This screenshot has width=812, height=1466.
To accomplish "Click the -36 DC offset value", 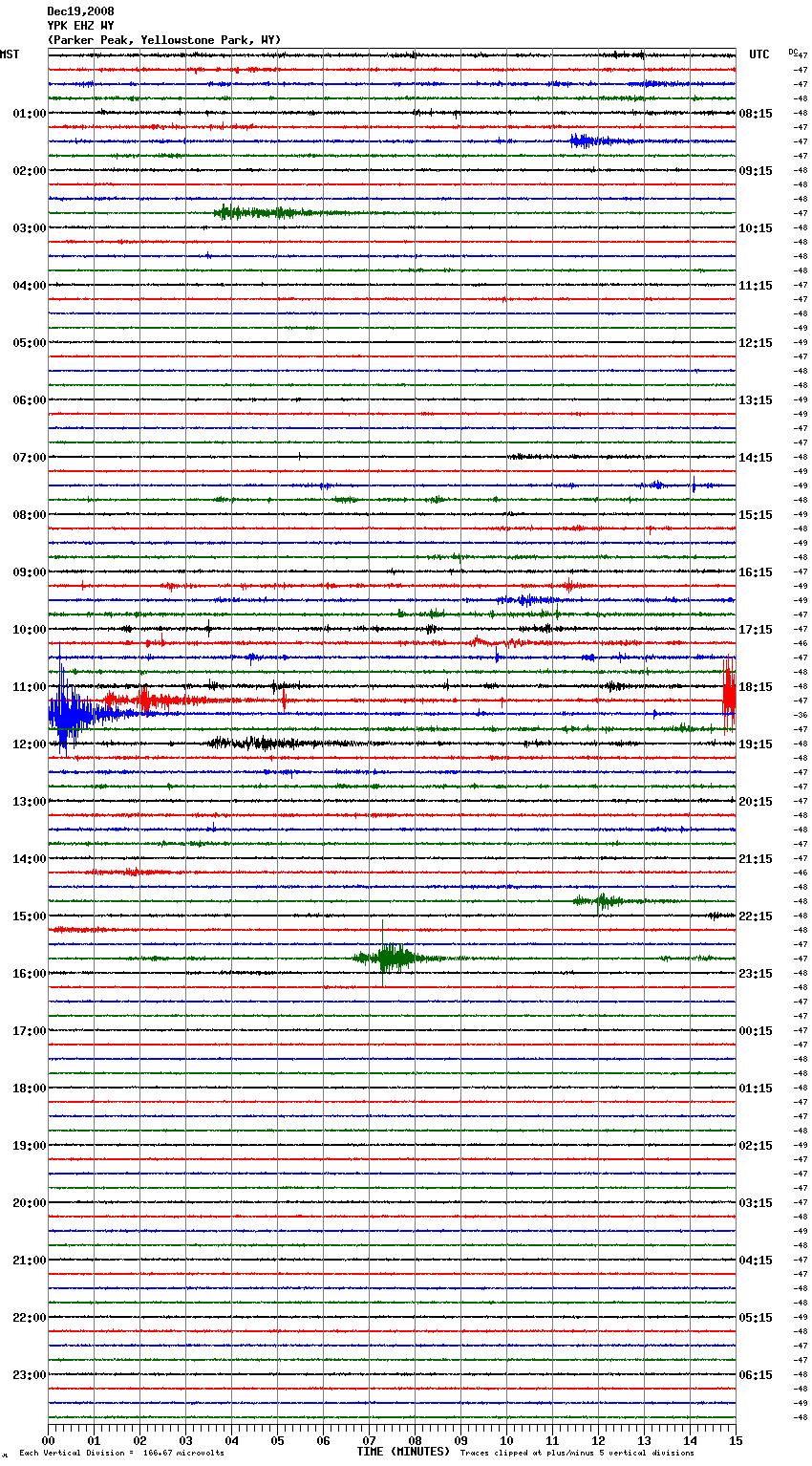I will (x=801, y=716).
